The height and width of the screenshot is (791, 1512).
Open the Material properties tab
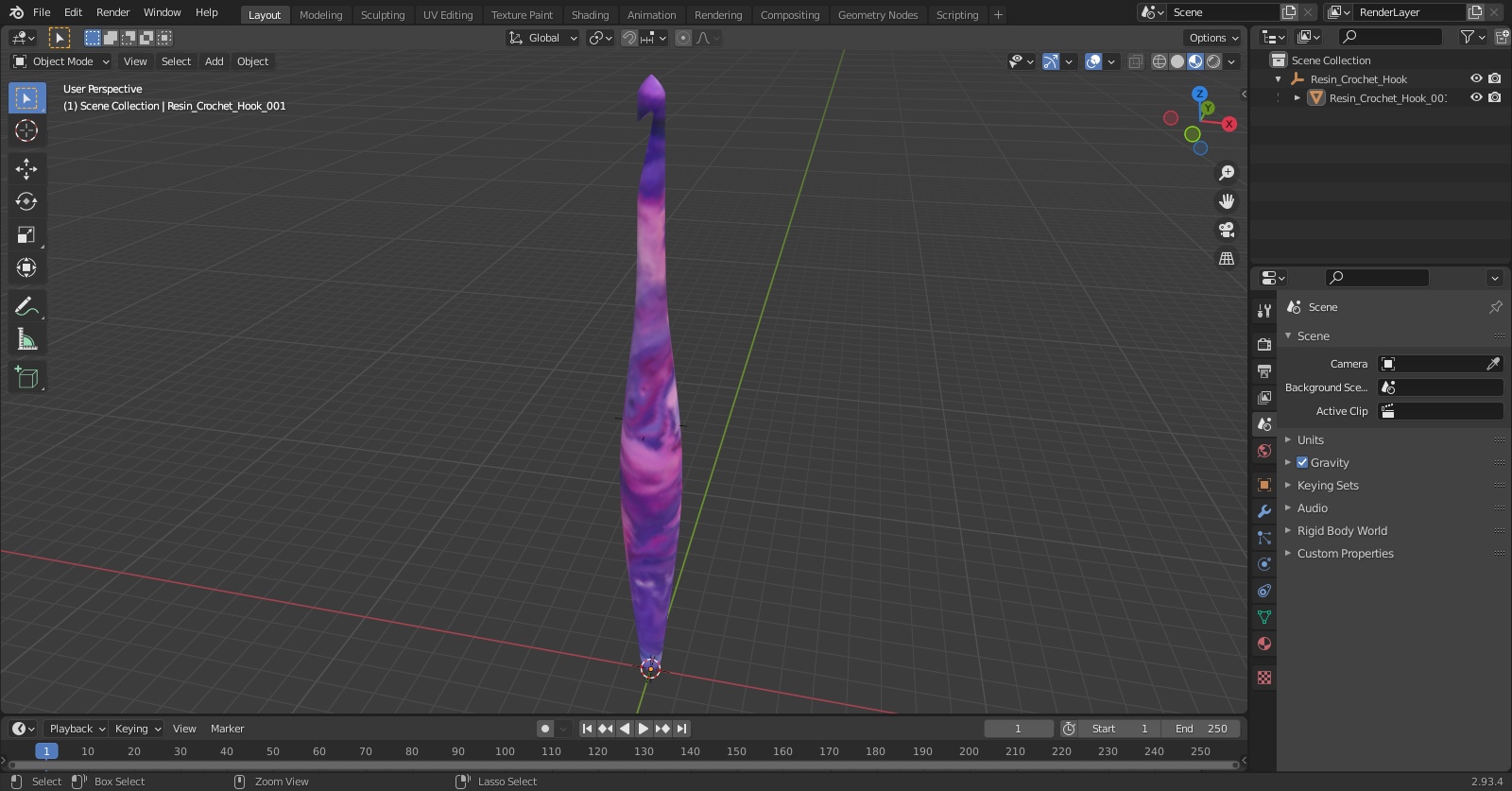[x=1264, y=644]
